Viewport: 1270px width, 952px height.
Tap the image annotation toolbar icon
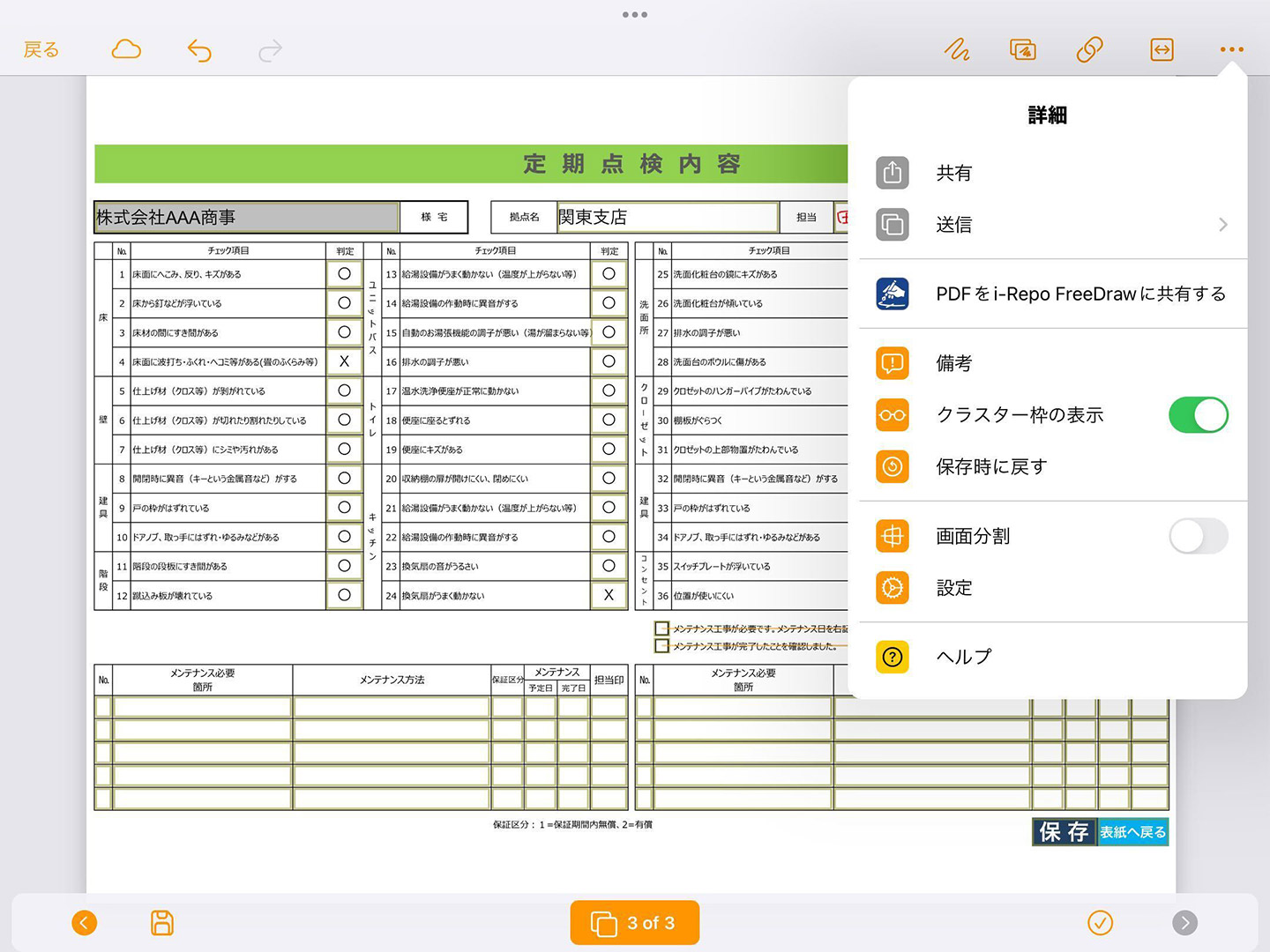tap(1023, 50)
